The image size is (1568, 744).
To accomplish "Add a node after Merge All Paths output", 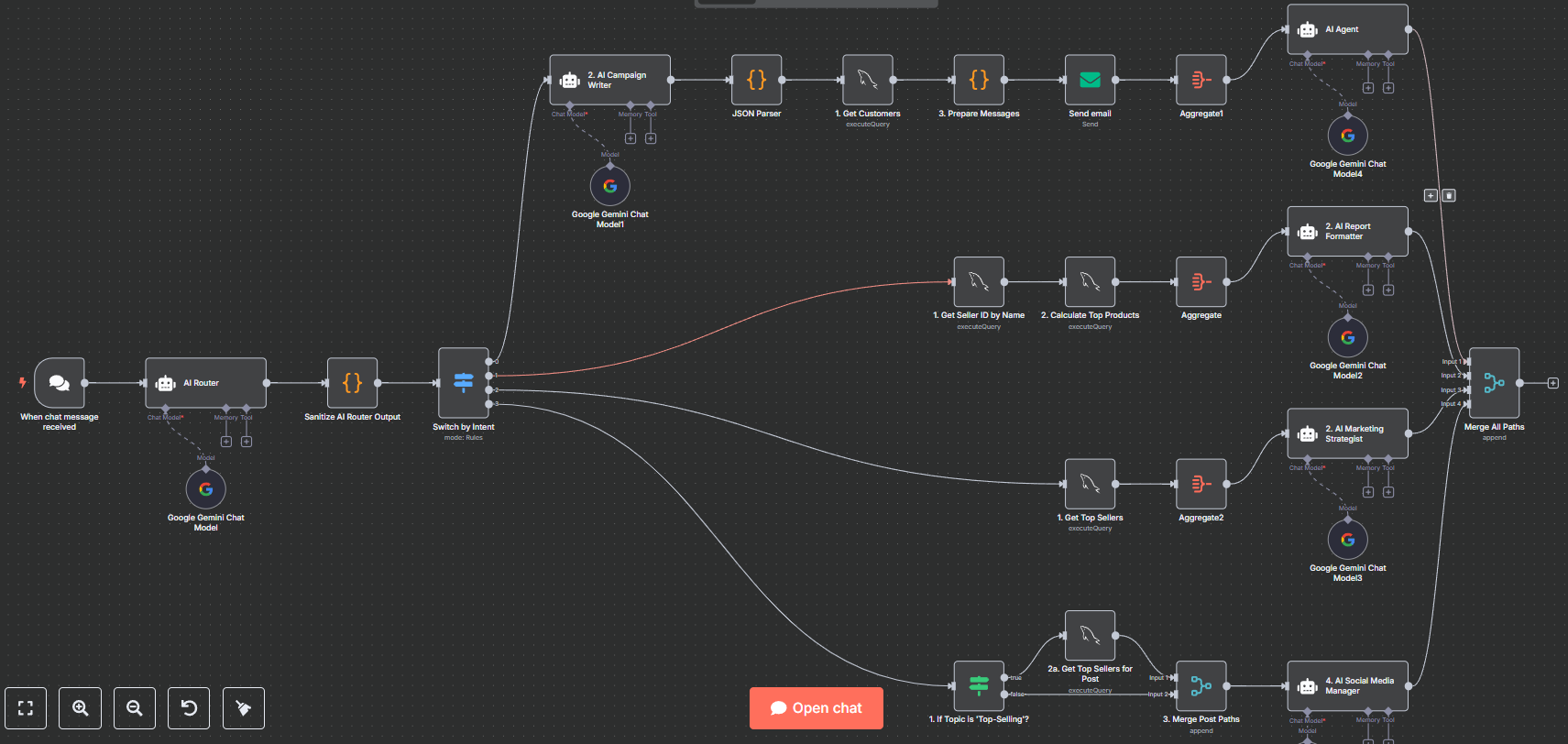I will (x=1553, y=383).
